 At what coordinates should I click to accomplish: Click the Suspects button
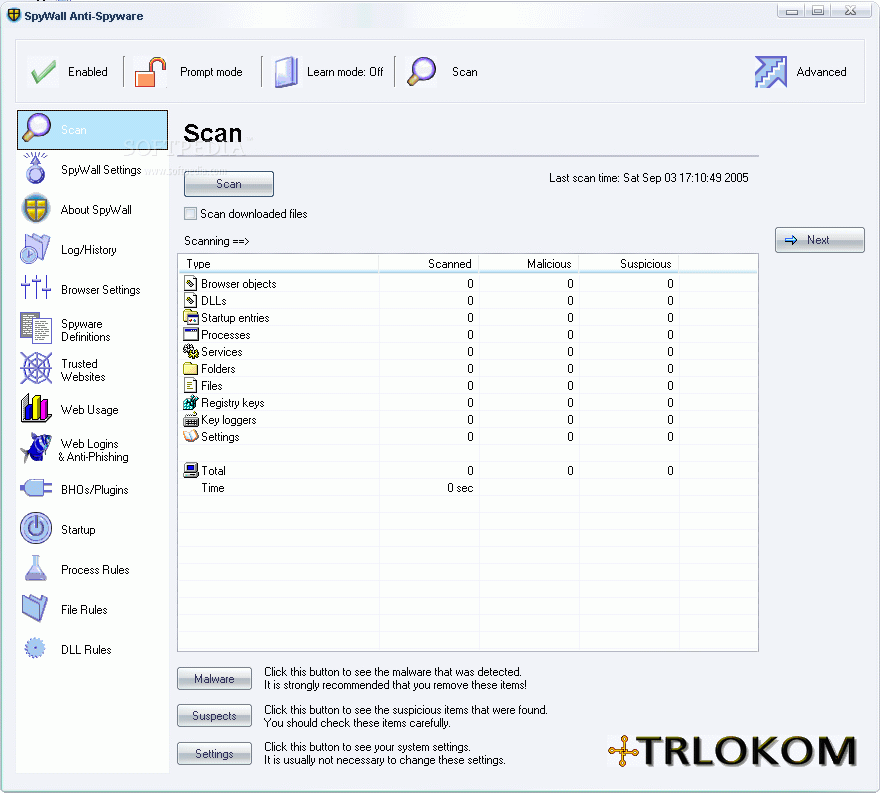(214, 716)
